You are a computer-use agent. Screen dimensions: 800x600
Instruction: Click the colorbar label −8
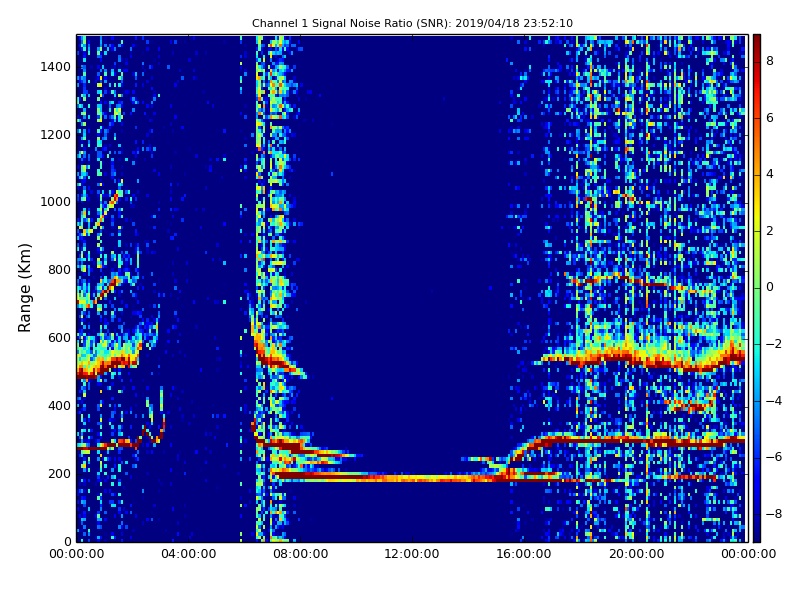click(x=774, y=514)
